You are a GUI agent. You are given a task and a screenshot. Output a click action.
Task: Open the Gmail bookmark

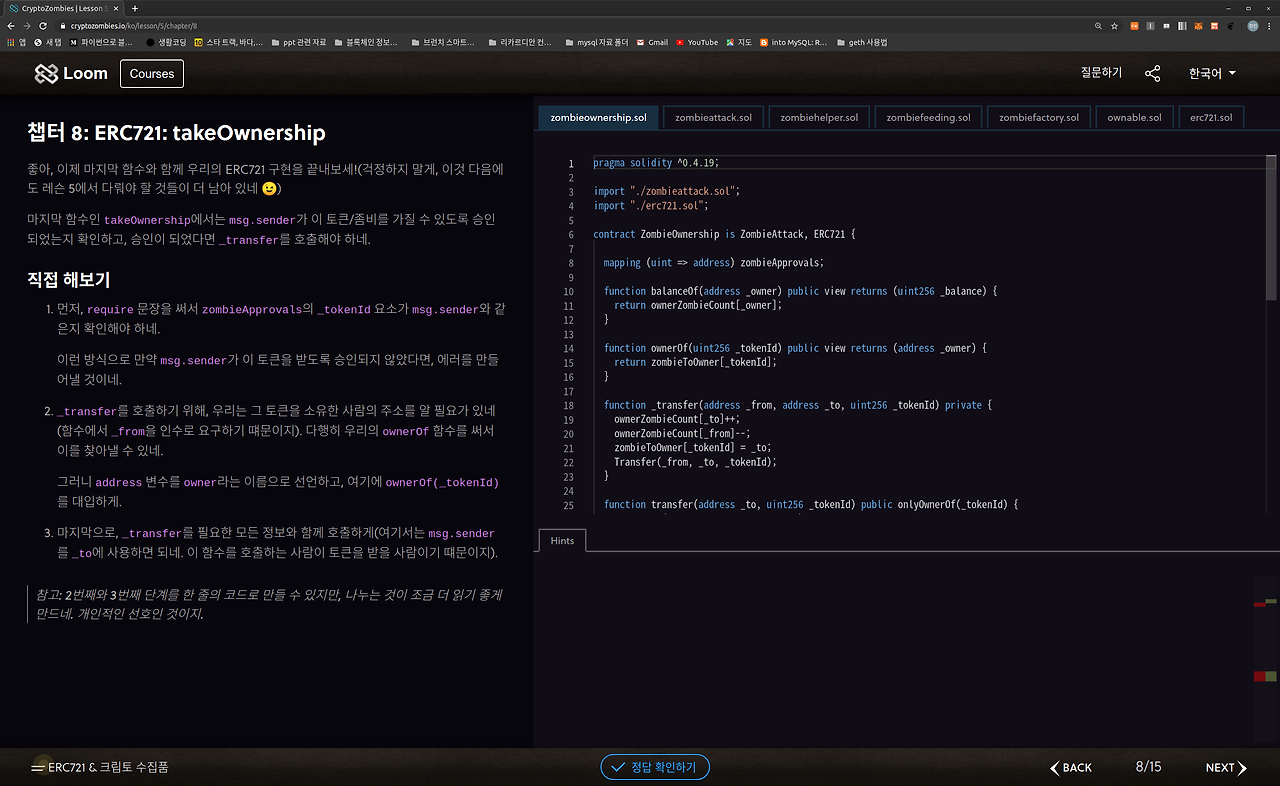pos(652,42)
